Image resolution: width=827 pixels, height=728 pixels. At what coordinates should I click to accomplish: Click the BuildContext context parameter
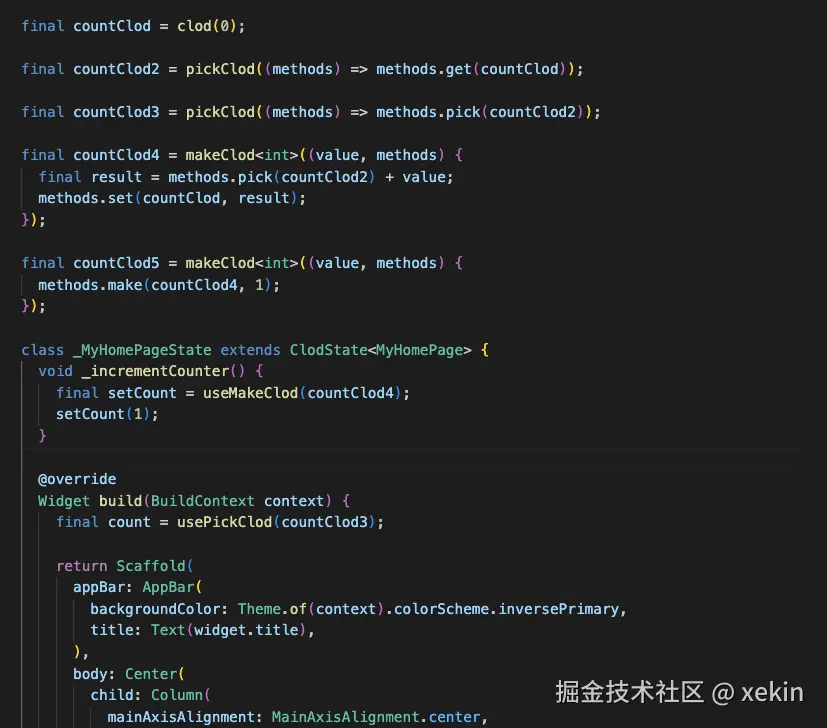pos(240,500)
